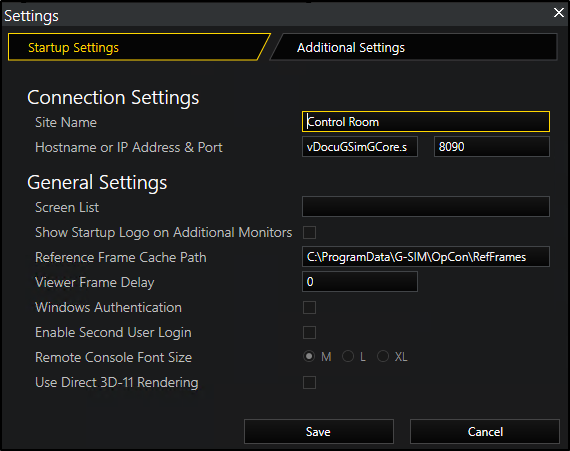Click the Connection Settings heading
The height and width of the screenshot is (451, 570).
113,97
